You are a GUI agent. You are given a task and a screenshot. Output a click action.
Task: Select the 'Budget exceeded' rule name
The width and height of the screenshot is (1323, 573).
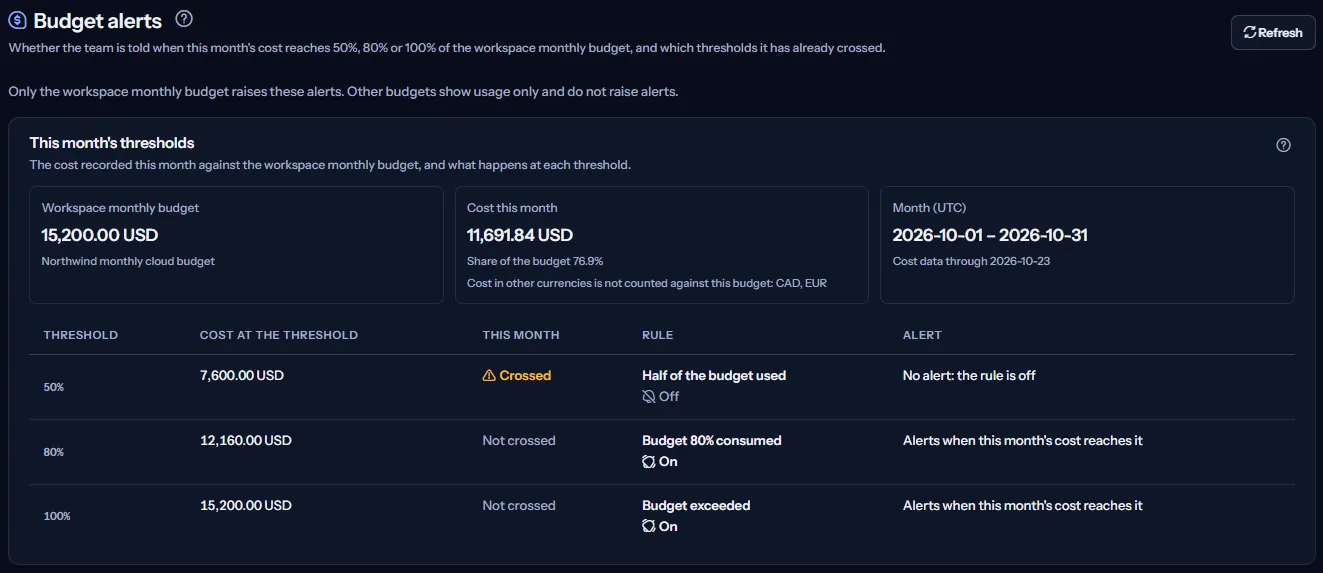(696, 506)
